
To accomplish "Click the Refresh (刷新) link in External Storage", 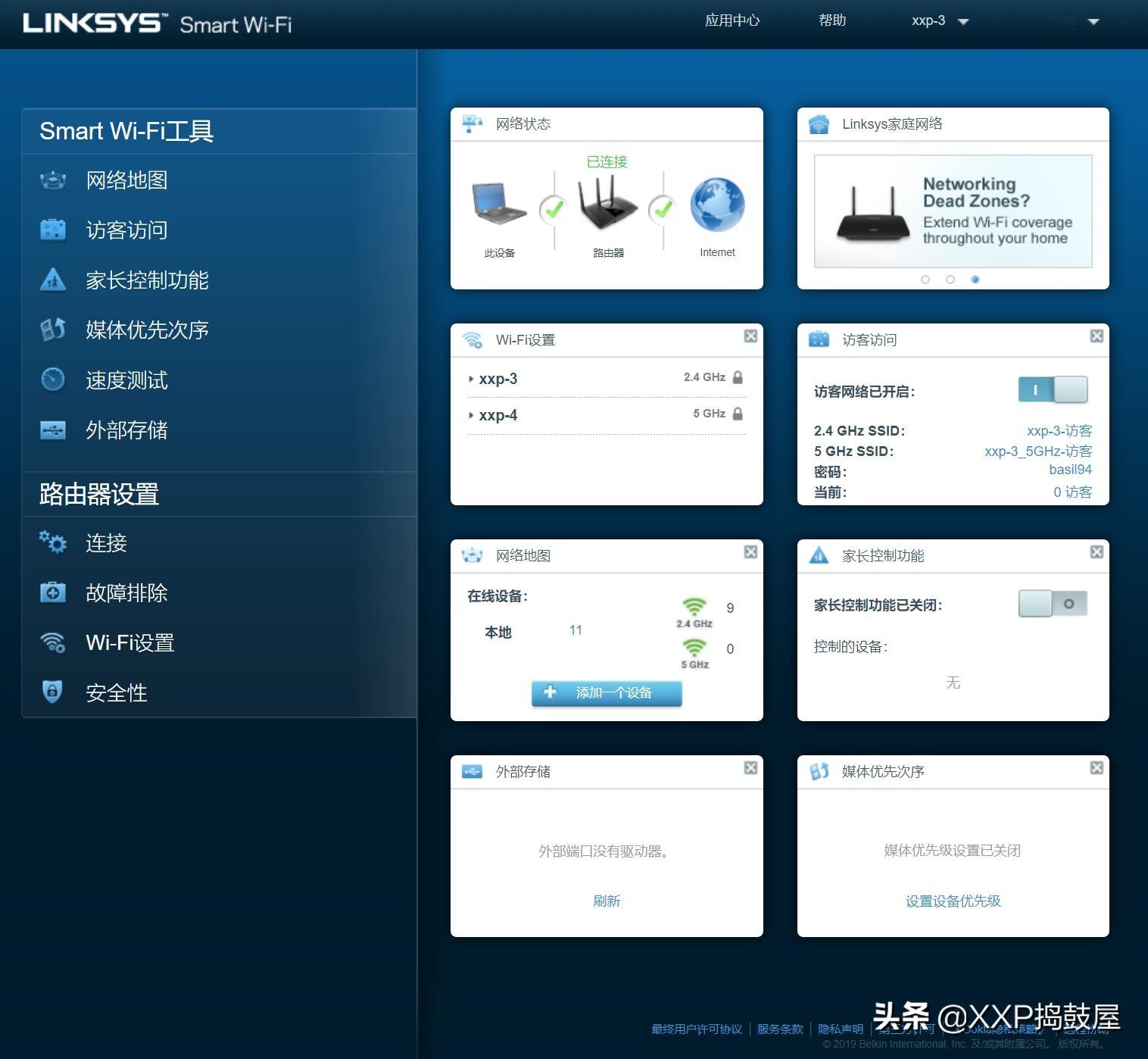I will 607,901.
